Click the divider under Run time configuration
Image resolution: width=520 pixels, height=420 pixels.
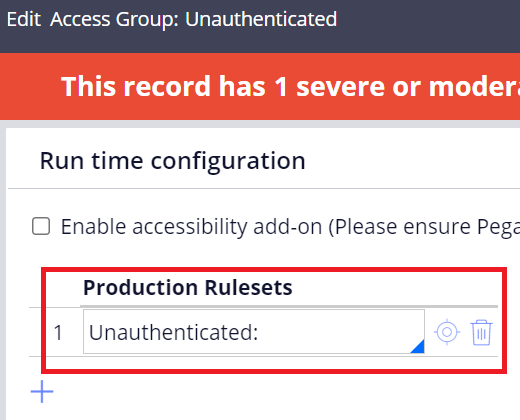click(x=264, y=188)
